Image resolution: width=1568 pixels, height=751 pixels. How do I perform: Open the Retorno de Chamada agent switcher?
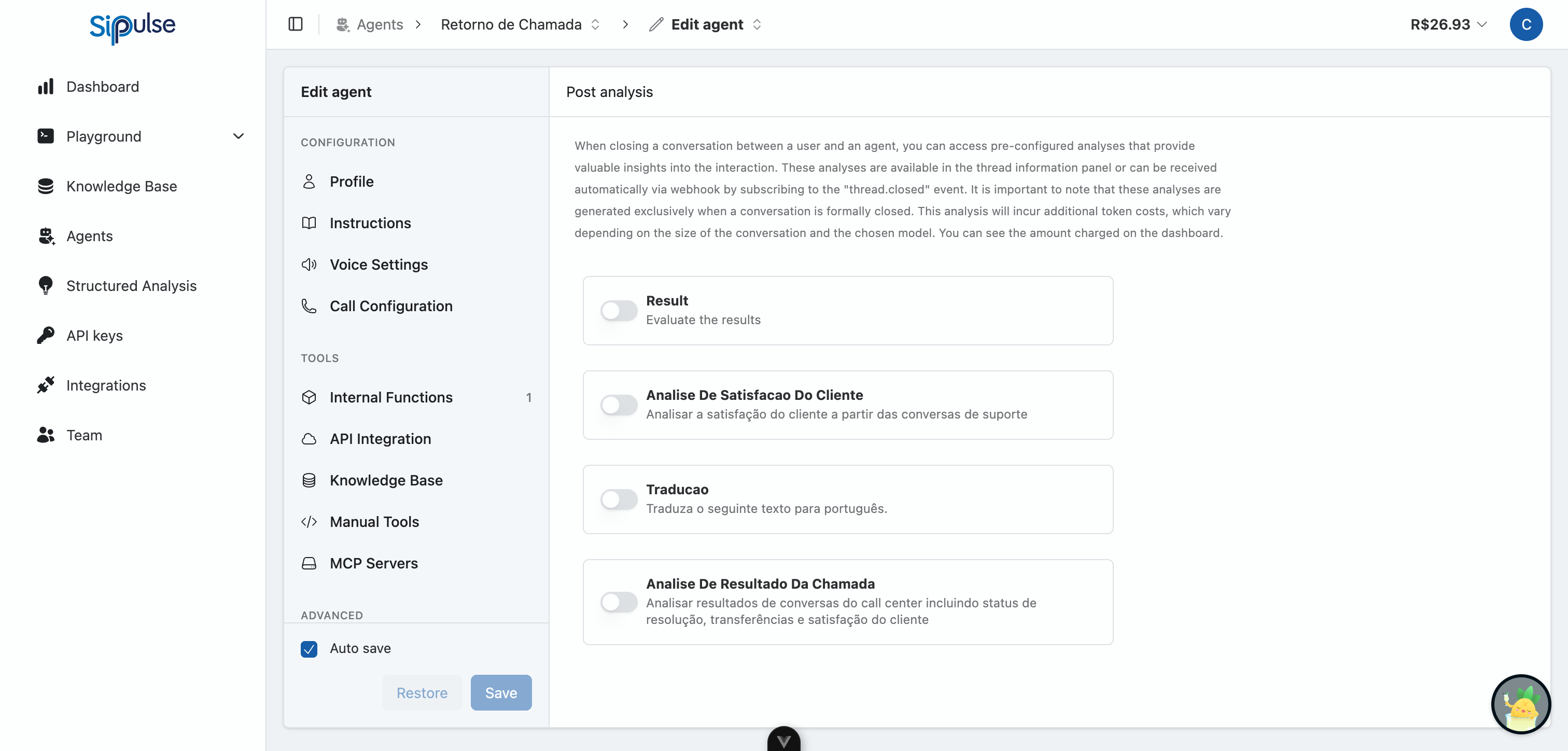521,24
